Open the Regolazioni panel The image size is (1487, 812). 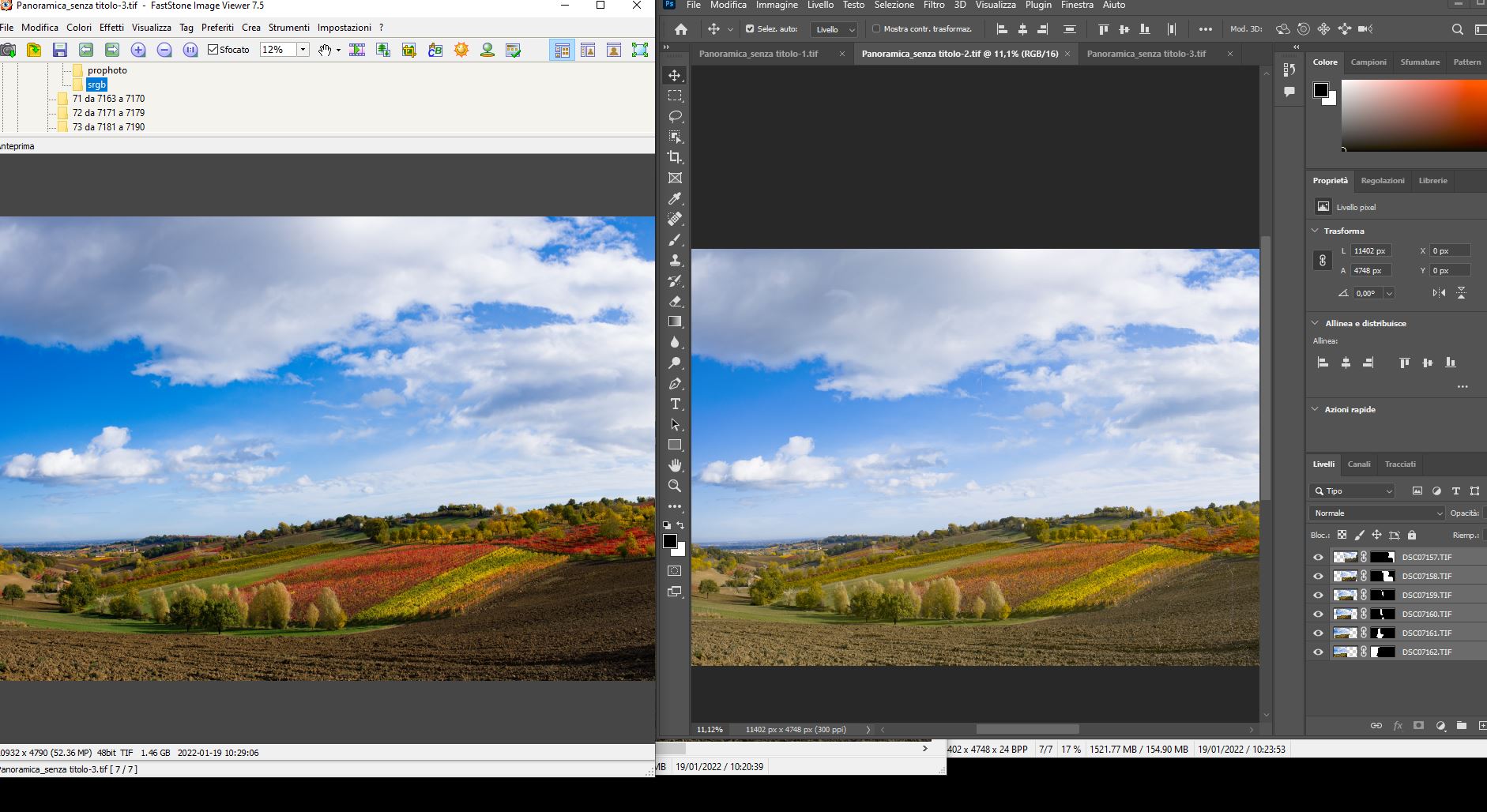[1382, 180]
